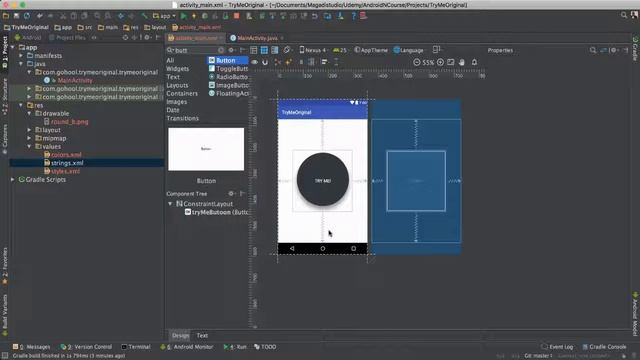The image size is (640, 360).
Task: Toggle the Autoconnect magnet icon
Action: pyautogui.click(x=265, y=62)
